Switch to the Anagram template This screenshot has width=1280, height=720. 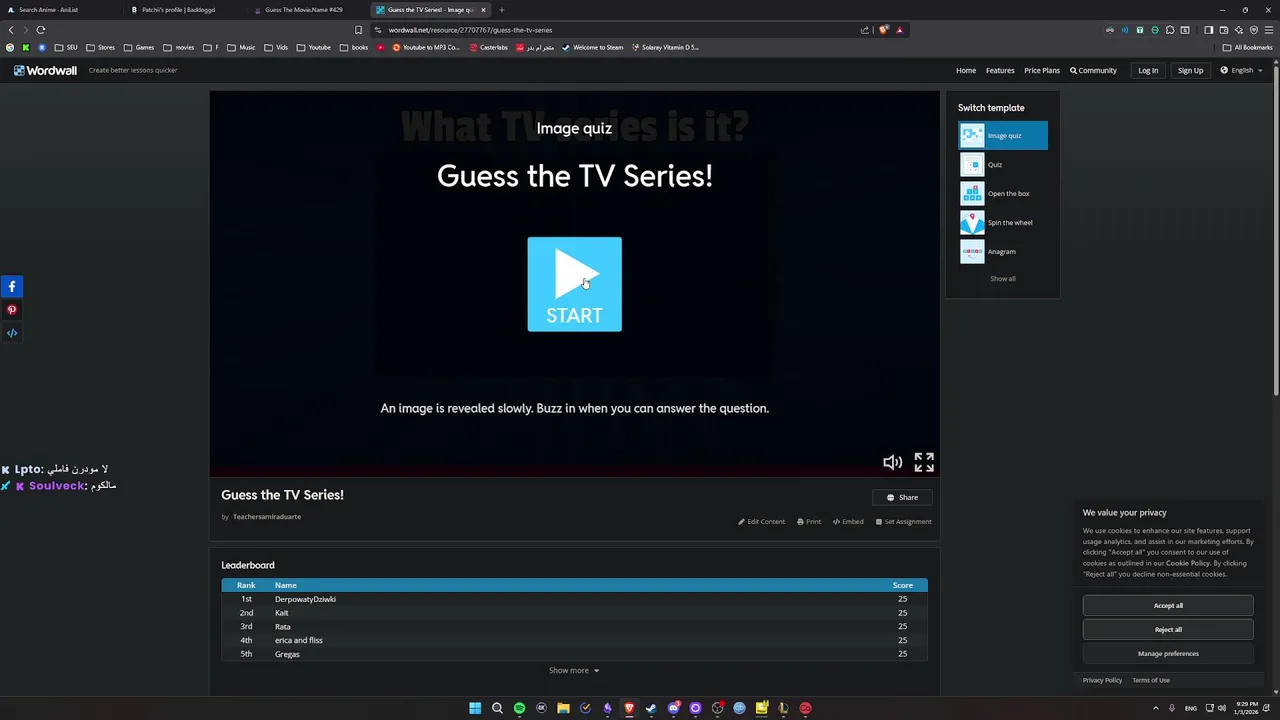(x=1003, y=251)
